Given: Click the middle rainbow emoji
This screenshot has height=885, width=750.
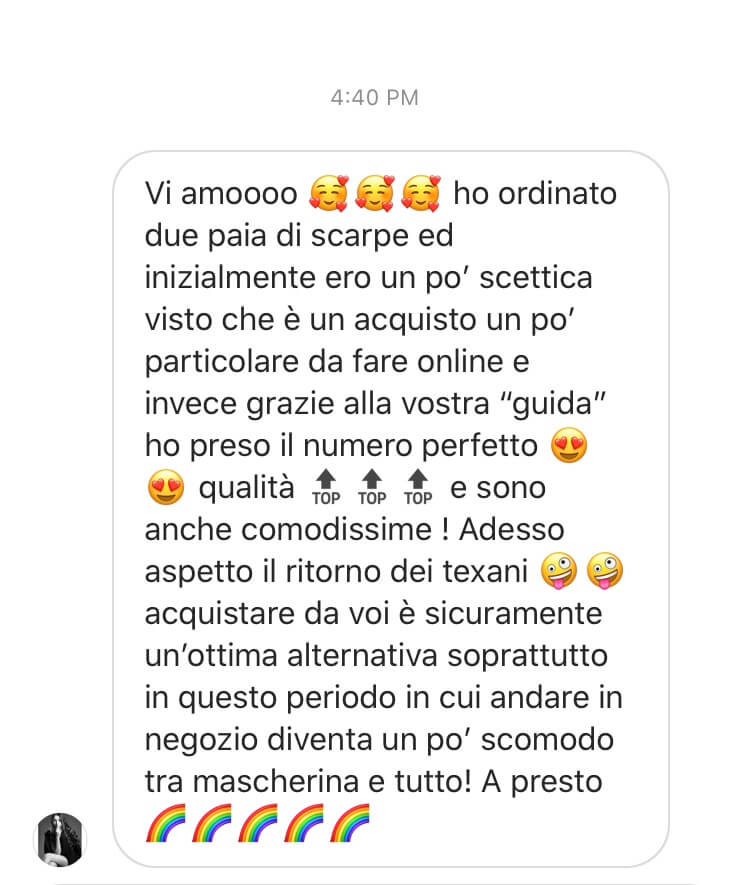Looking at the screenshot, I should pyautogui.click(x=257, y=823).
